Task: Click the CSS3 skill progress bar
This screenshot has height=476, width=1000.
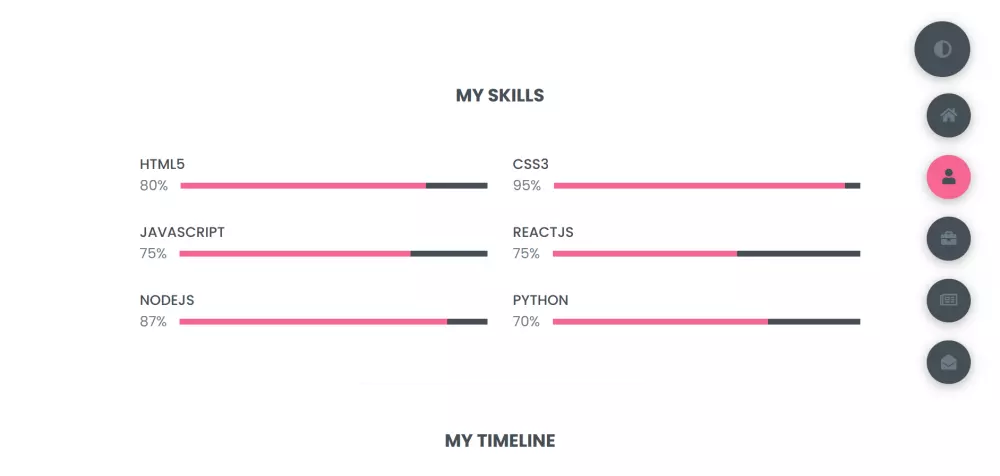Action: click(706, 185)
